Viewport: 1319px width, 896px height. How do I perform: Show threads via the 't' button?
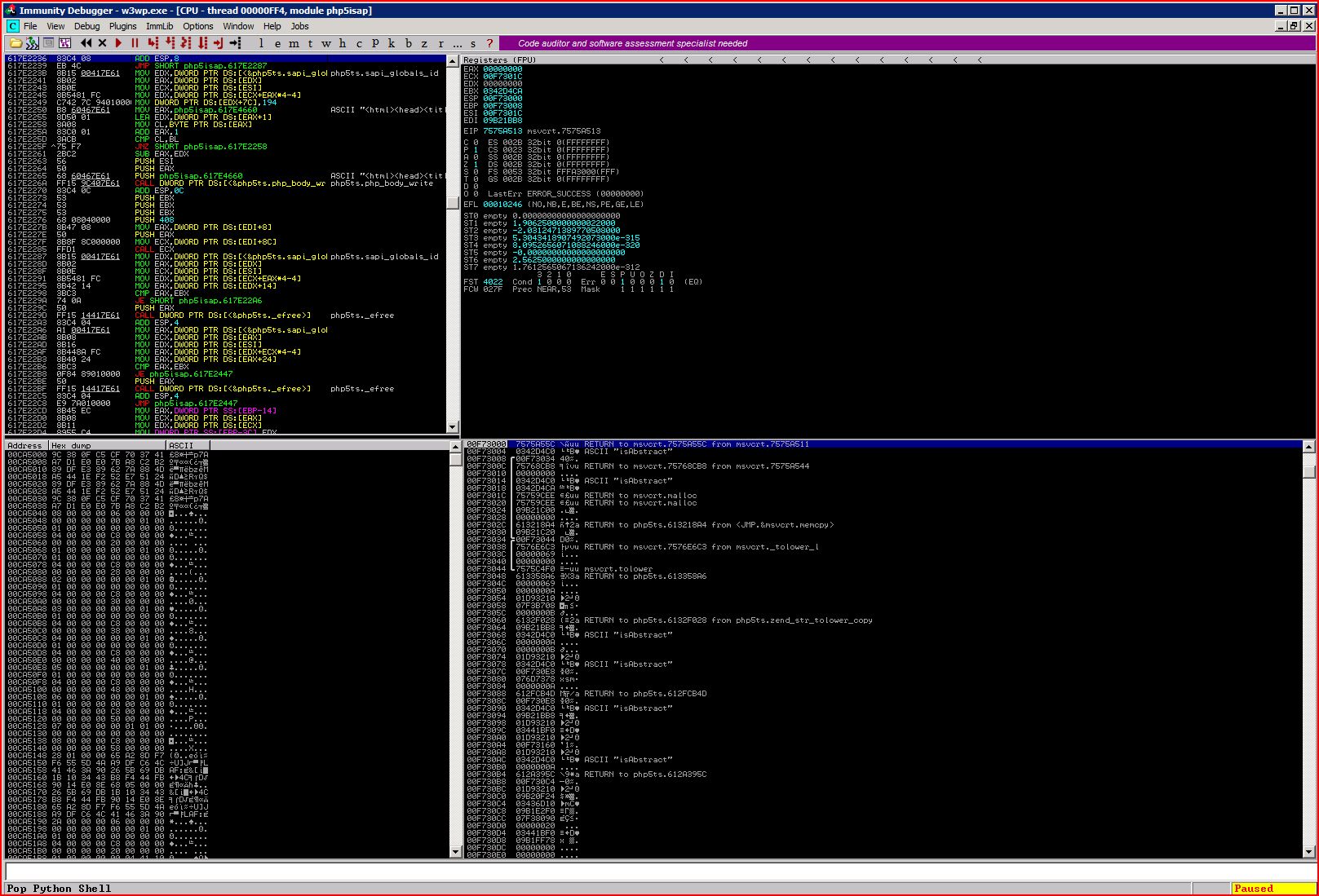coord(310,43)
